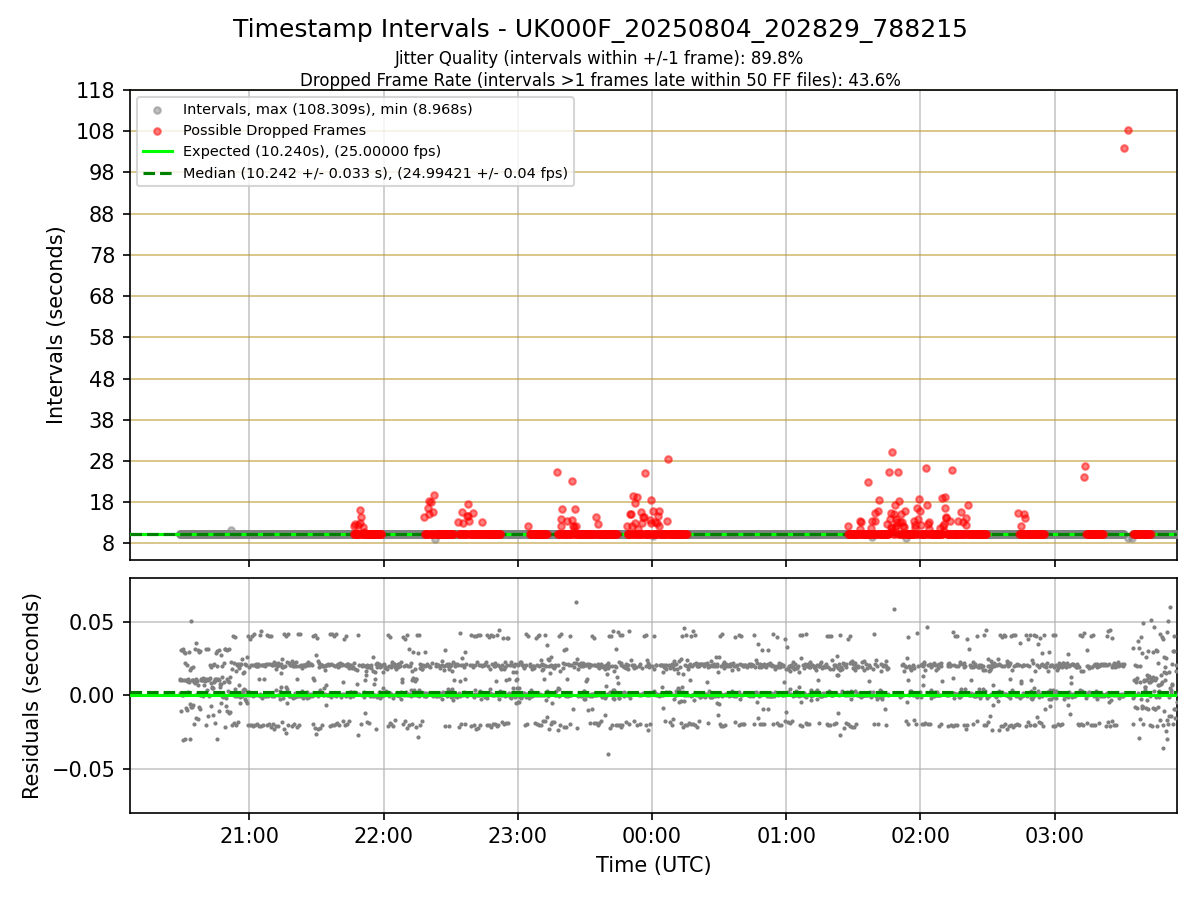Click the y-axis tick label 48
This screenshot has height=900, width=1200.
(x=103, y=380)
